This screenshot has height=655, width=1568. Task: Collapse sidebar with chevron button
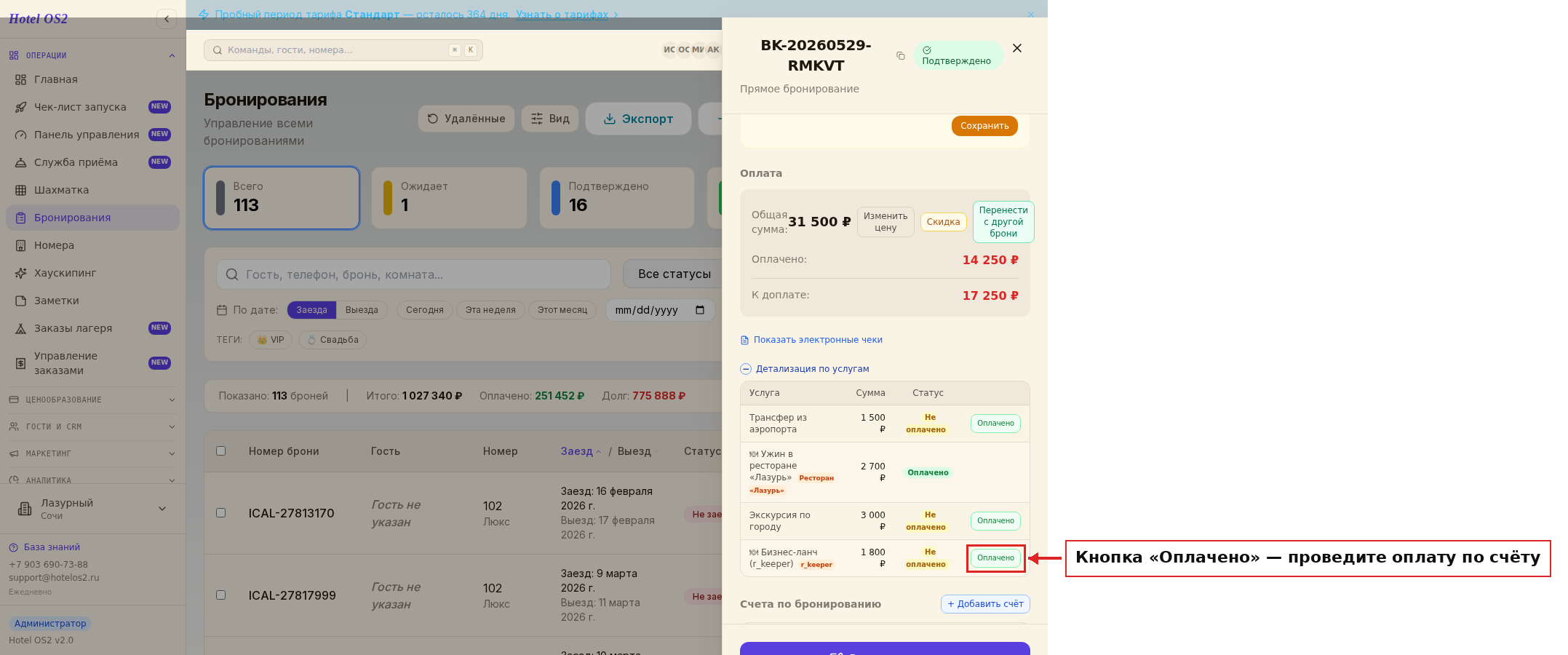coord(167,19)
